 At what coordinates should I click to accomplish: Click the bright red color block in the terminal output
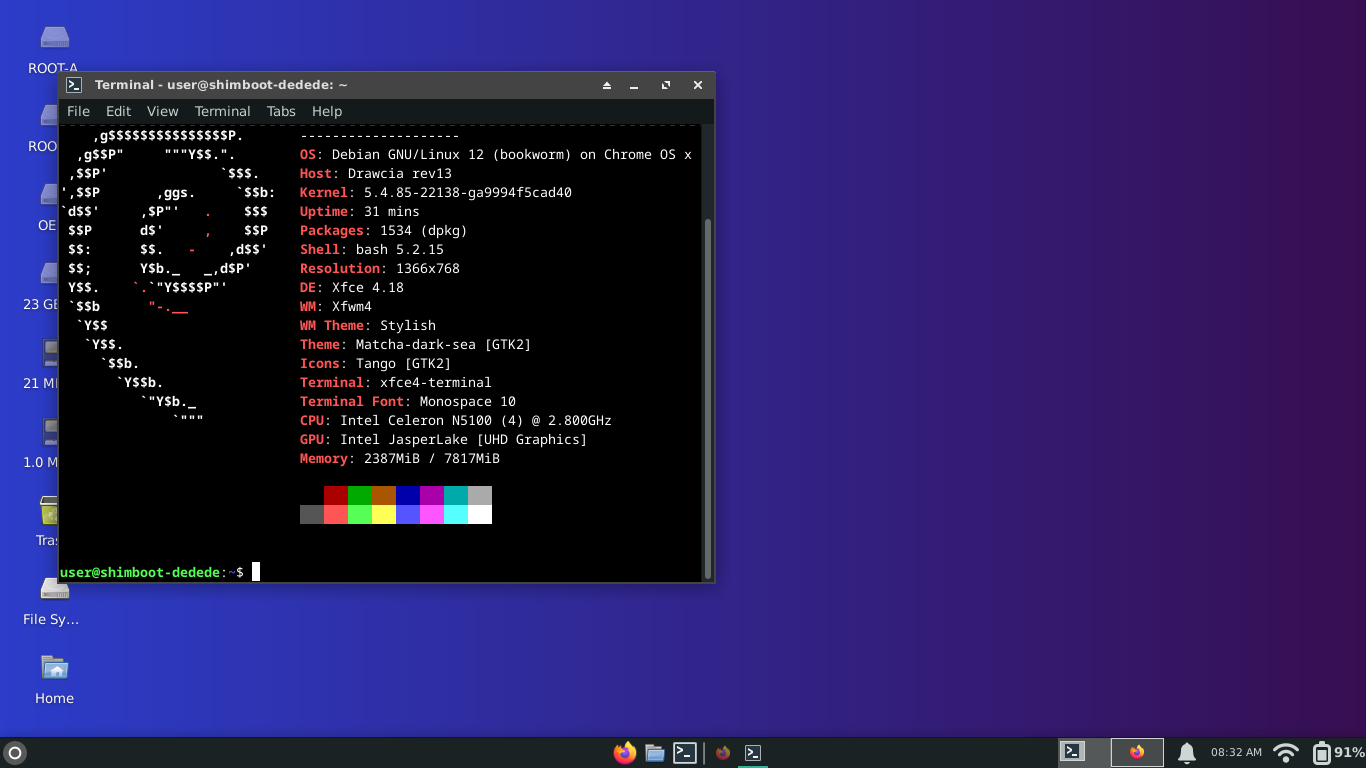pyautogui.click(x=336, y=514)
